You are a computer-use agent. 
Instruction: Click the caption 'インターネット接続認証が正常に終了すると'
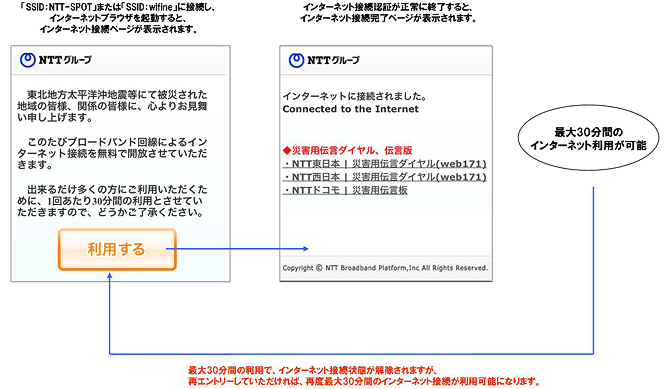tap(388, 13)
